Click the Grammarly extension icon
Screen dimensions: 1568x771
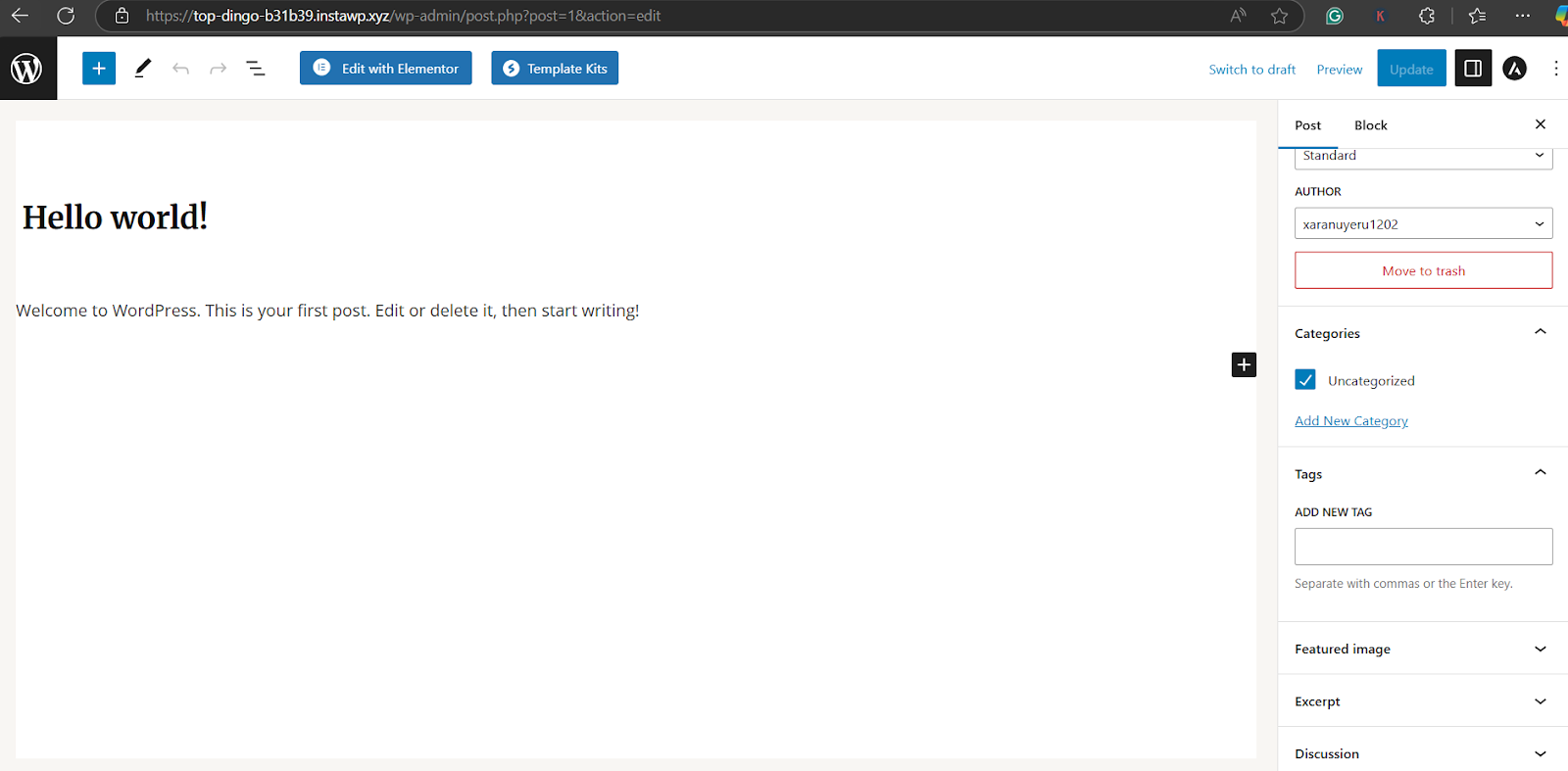pos(1334,16)
